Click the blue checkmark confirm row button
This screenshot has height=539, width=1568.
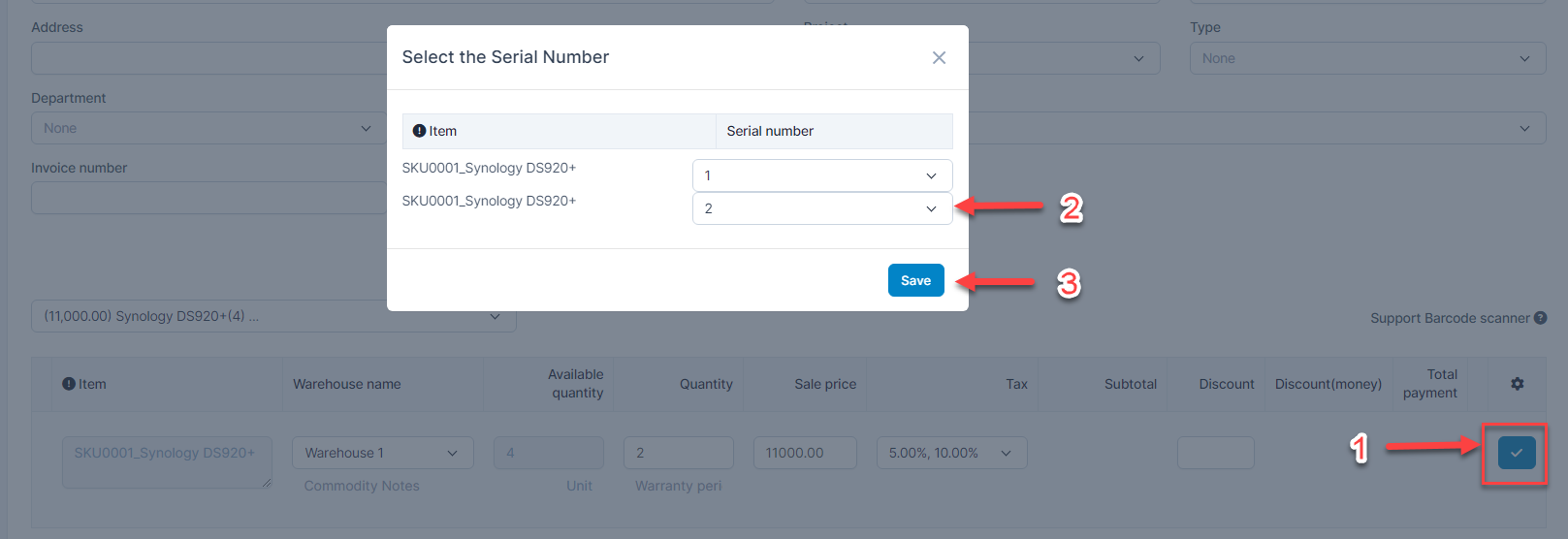[1516, 453]
